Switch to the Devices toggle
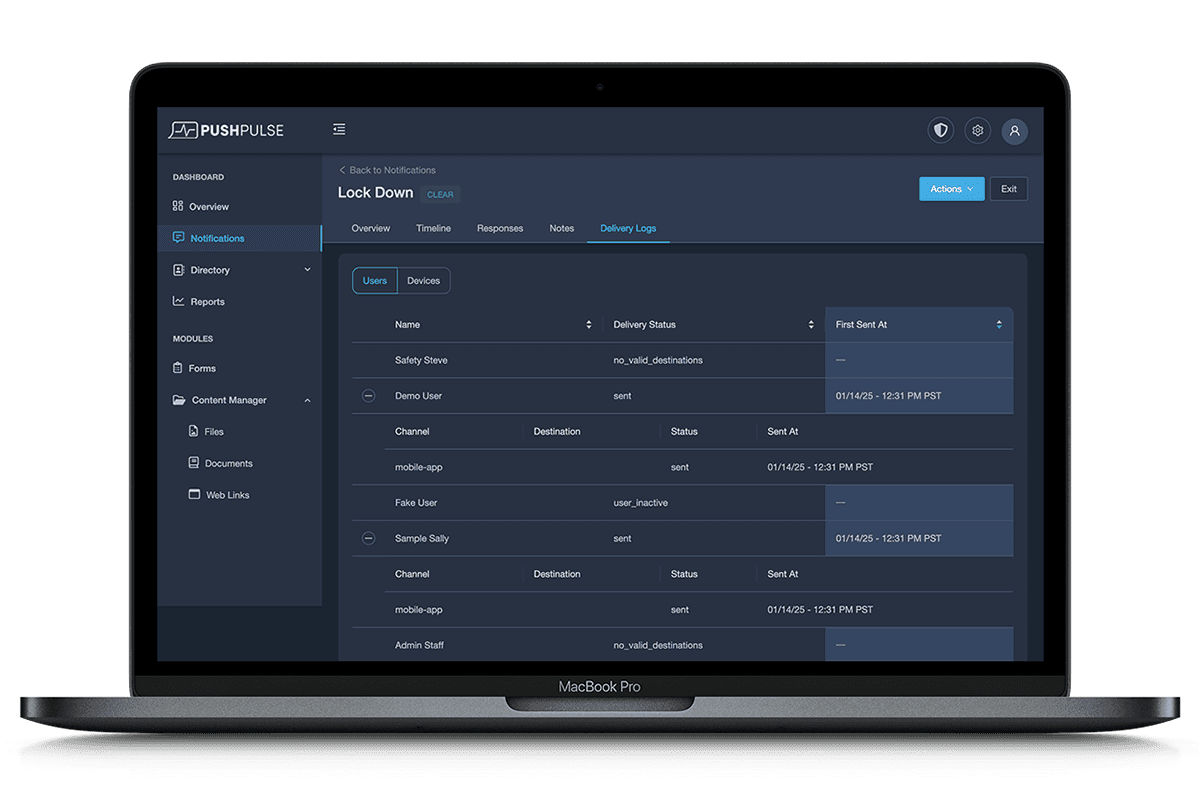The height and width of the screenshot is (800, 1200). coord(423,280)
